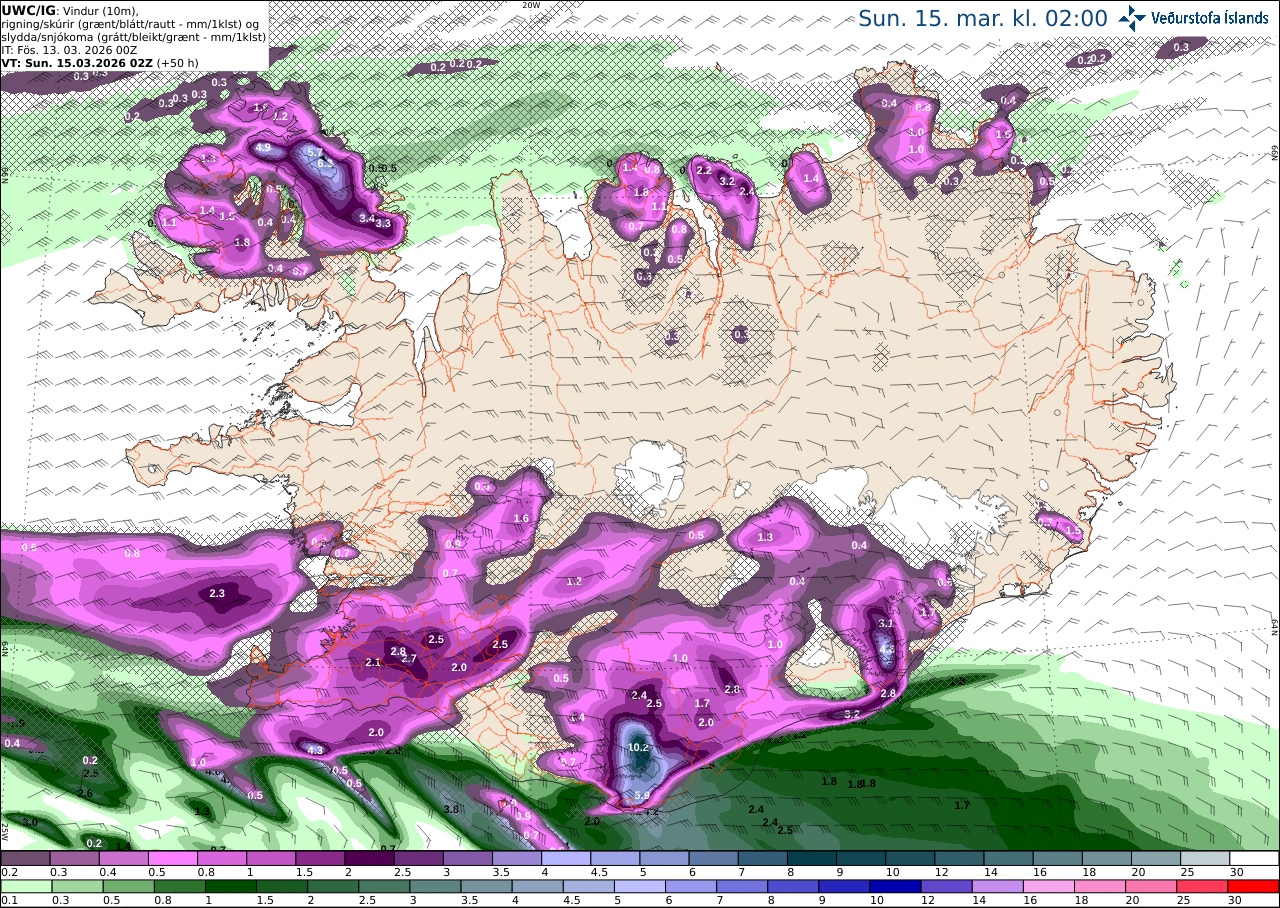Image resolution: width=1280 pixels, height=908 pixels.
Task: Click the 2.2 value on the north coast
Action: (x=703, y=170)
